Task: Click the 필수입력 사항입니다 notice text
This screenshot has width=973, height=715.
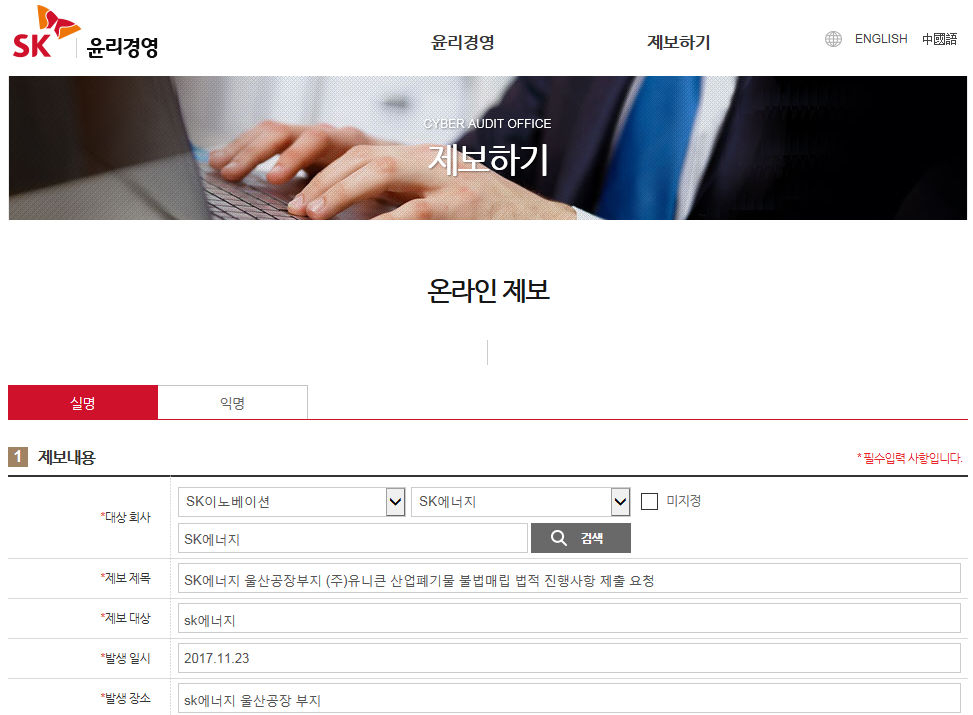Action: click(x=910, y=458)
